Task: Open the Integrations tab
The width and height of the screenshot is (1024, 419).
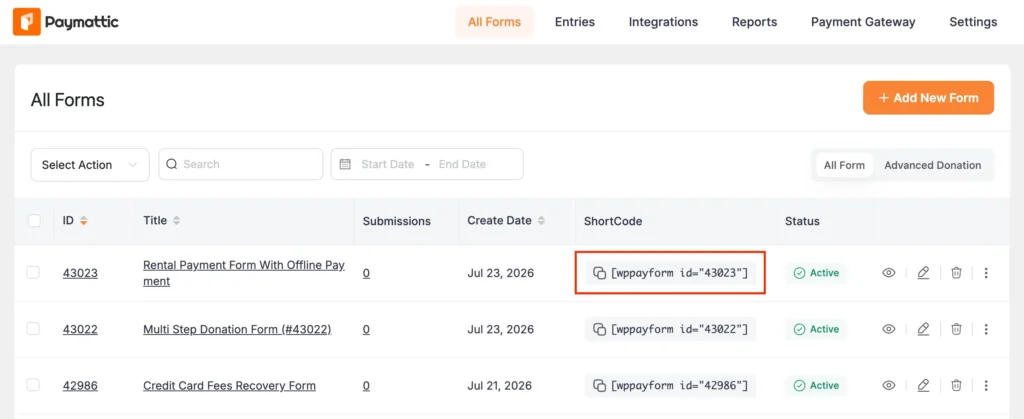Action: 663,22
